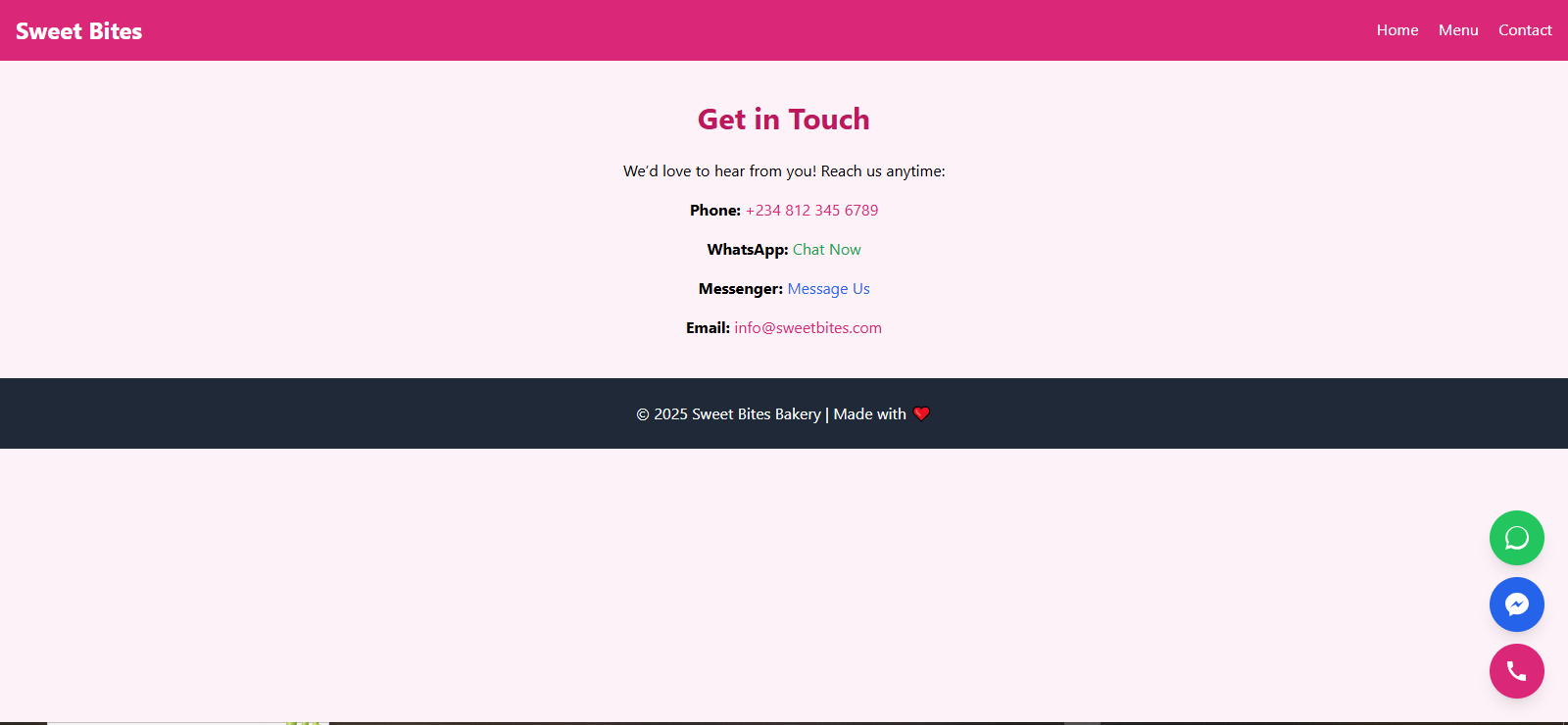
Task: Click the bold Messenger: label
Action: 740,289
